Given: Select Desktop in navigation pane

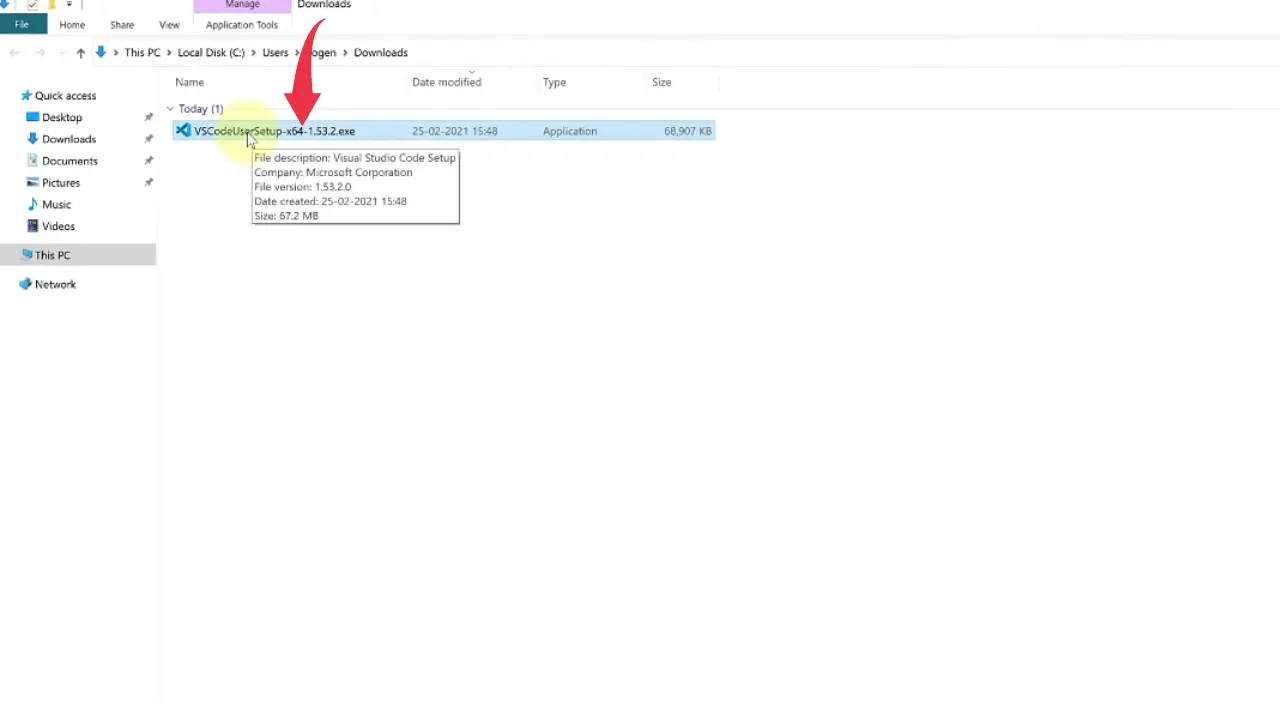Looking at the screenshot, I should tap(62, 118).
